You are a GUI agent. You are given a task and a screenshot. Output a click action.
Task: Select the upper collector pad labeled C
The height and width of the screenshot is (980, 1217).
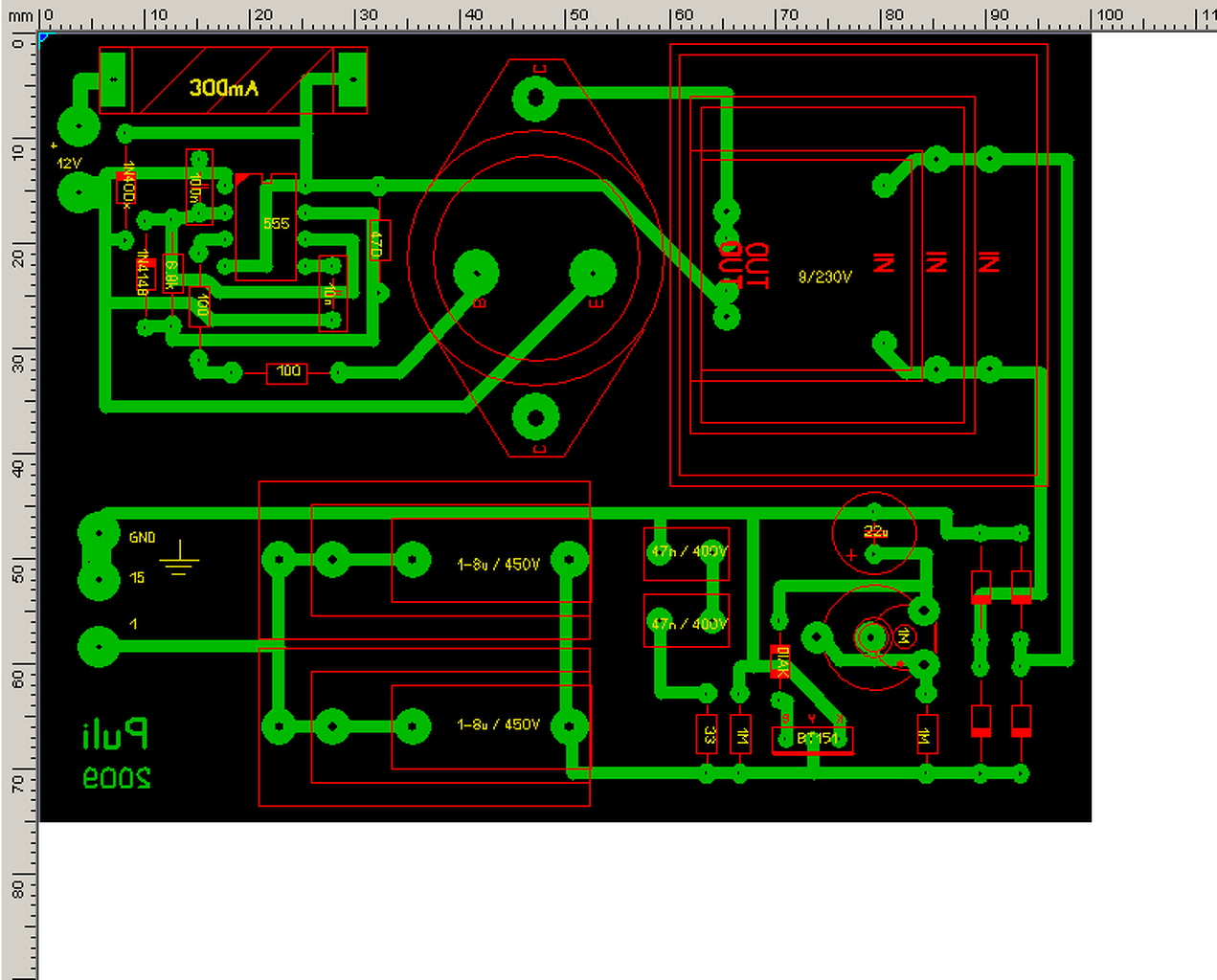[x=535, y=98]
